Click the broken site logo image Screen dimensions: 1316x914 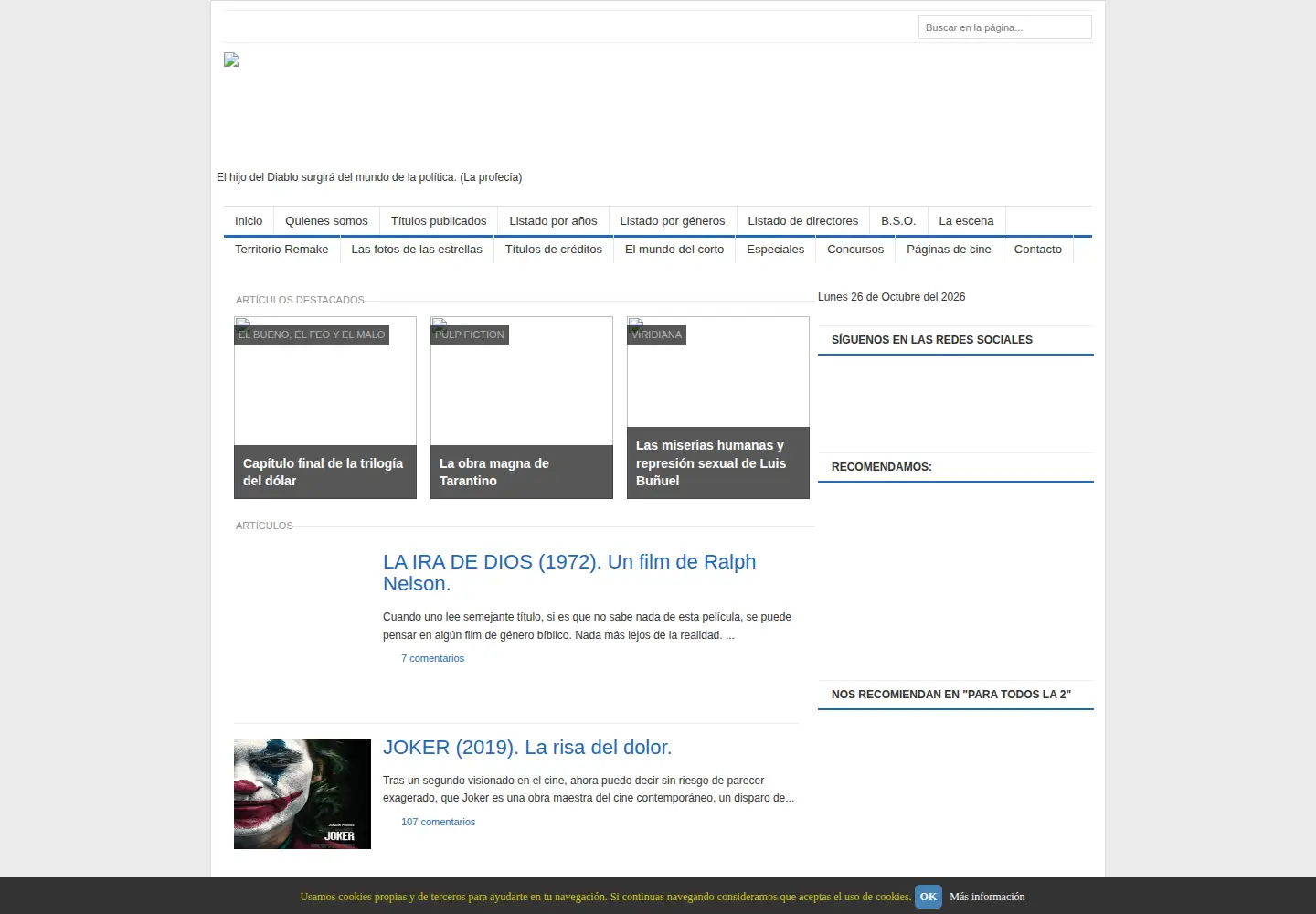(x=231, y=60)
